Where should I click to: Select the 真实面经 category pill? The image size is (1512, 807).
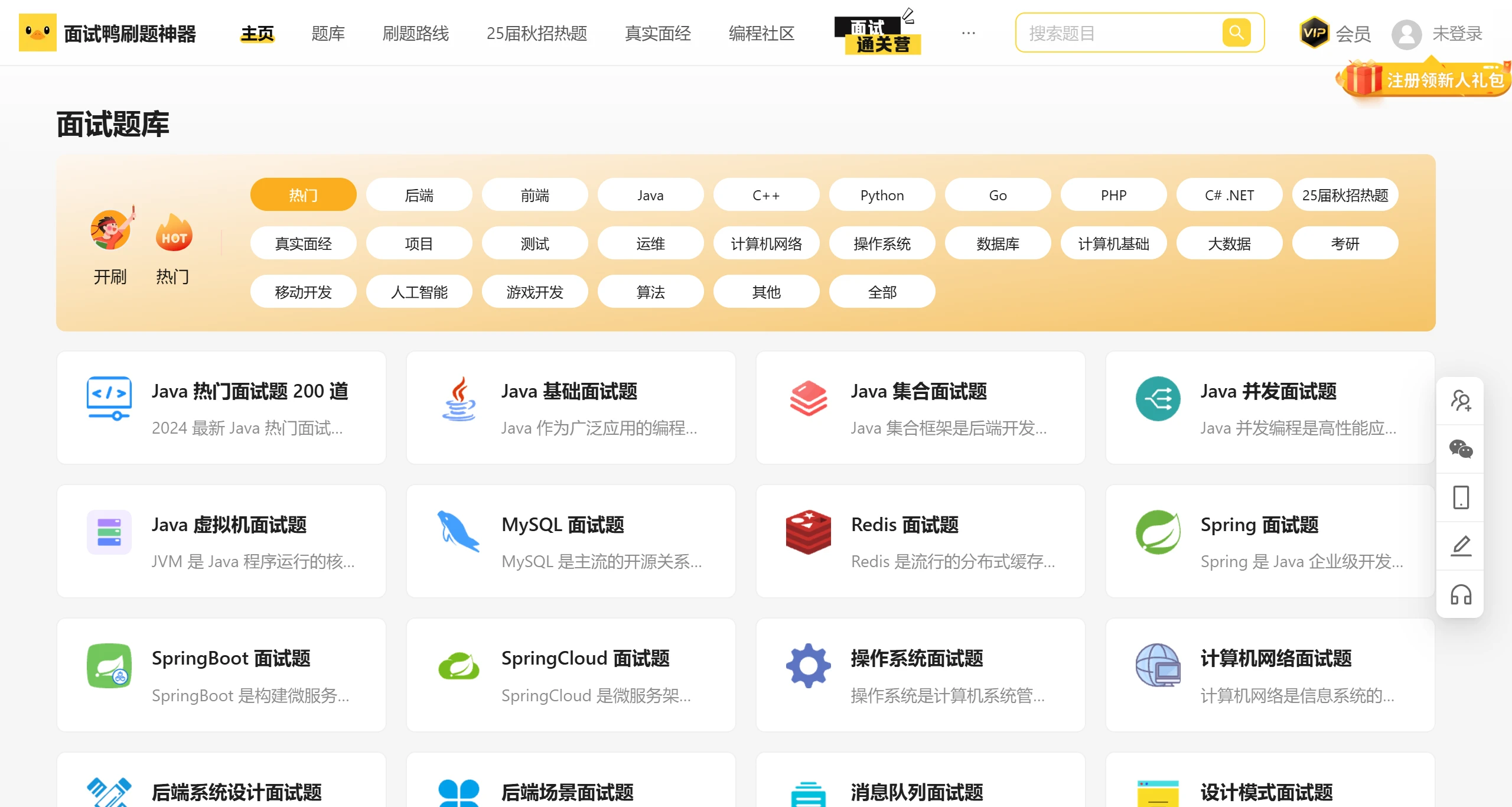[304, 243]
